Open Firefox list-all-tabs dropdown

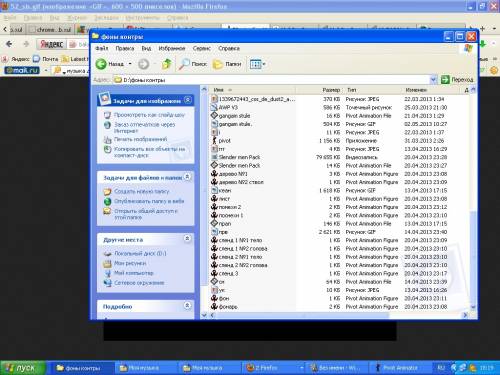point(494,29)
